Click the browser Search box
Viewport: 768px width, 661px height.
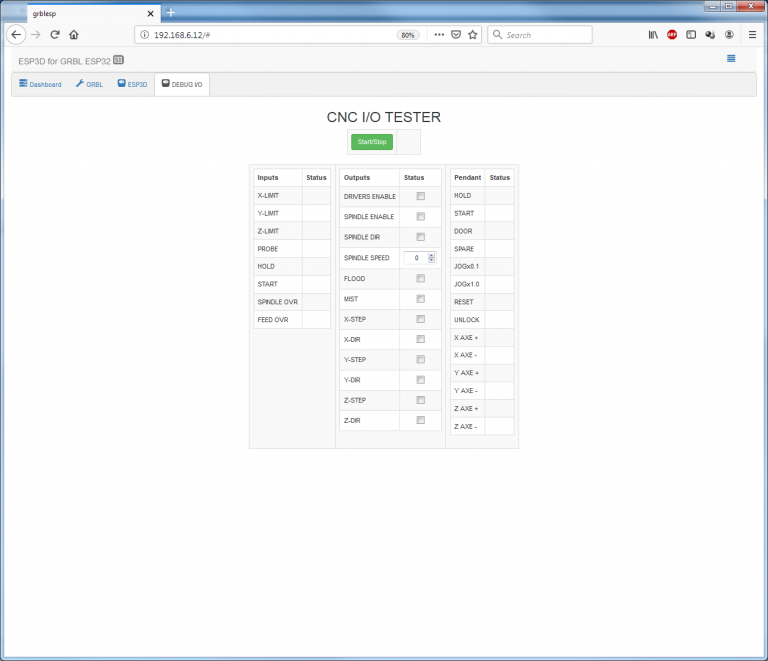tap(540, 35)
